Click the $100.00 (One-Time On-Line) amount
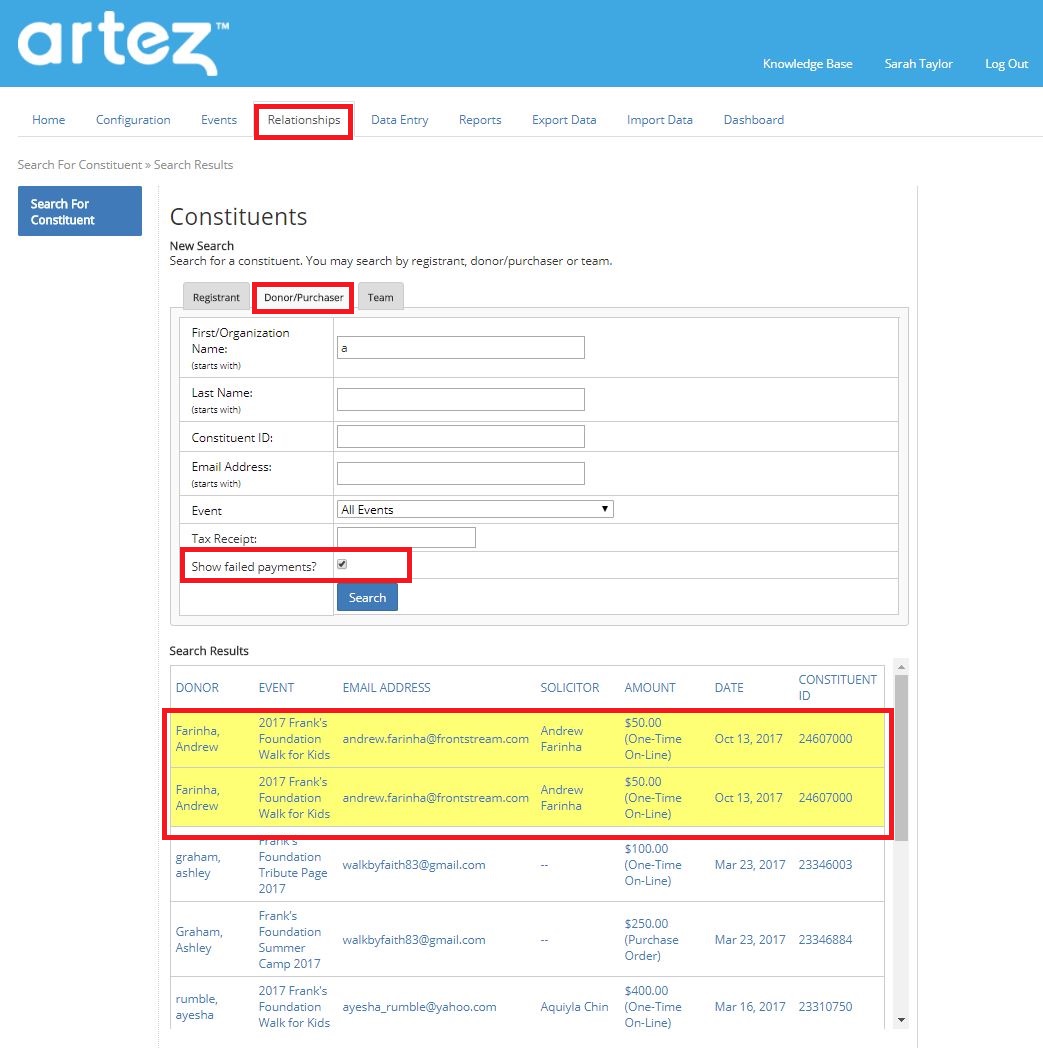This screenshot has height=1048, width=1043. tap(653, 864)
